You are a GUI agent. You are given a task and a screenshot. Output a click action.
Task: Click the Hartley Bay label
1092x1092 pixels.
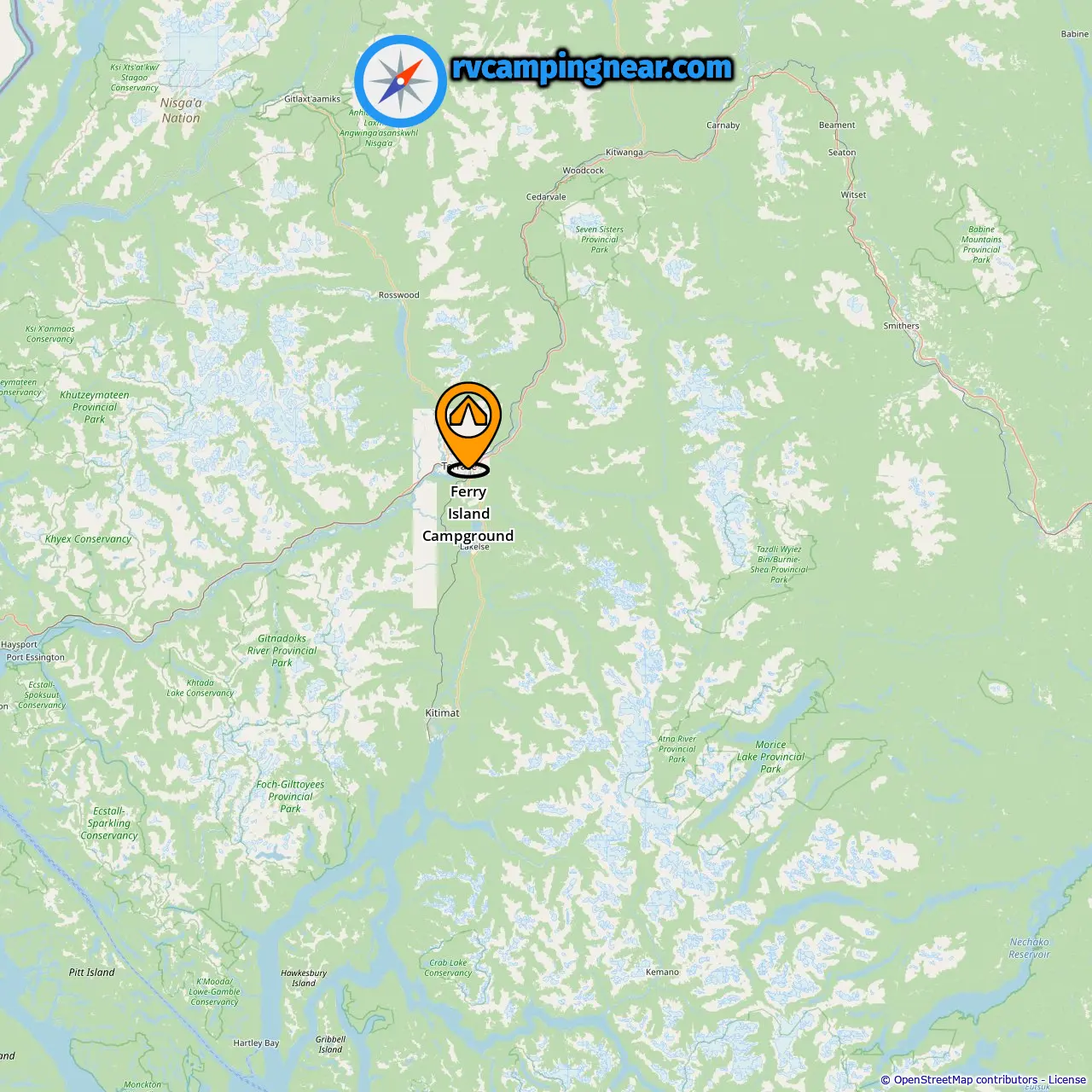[257, 1043]
